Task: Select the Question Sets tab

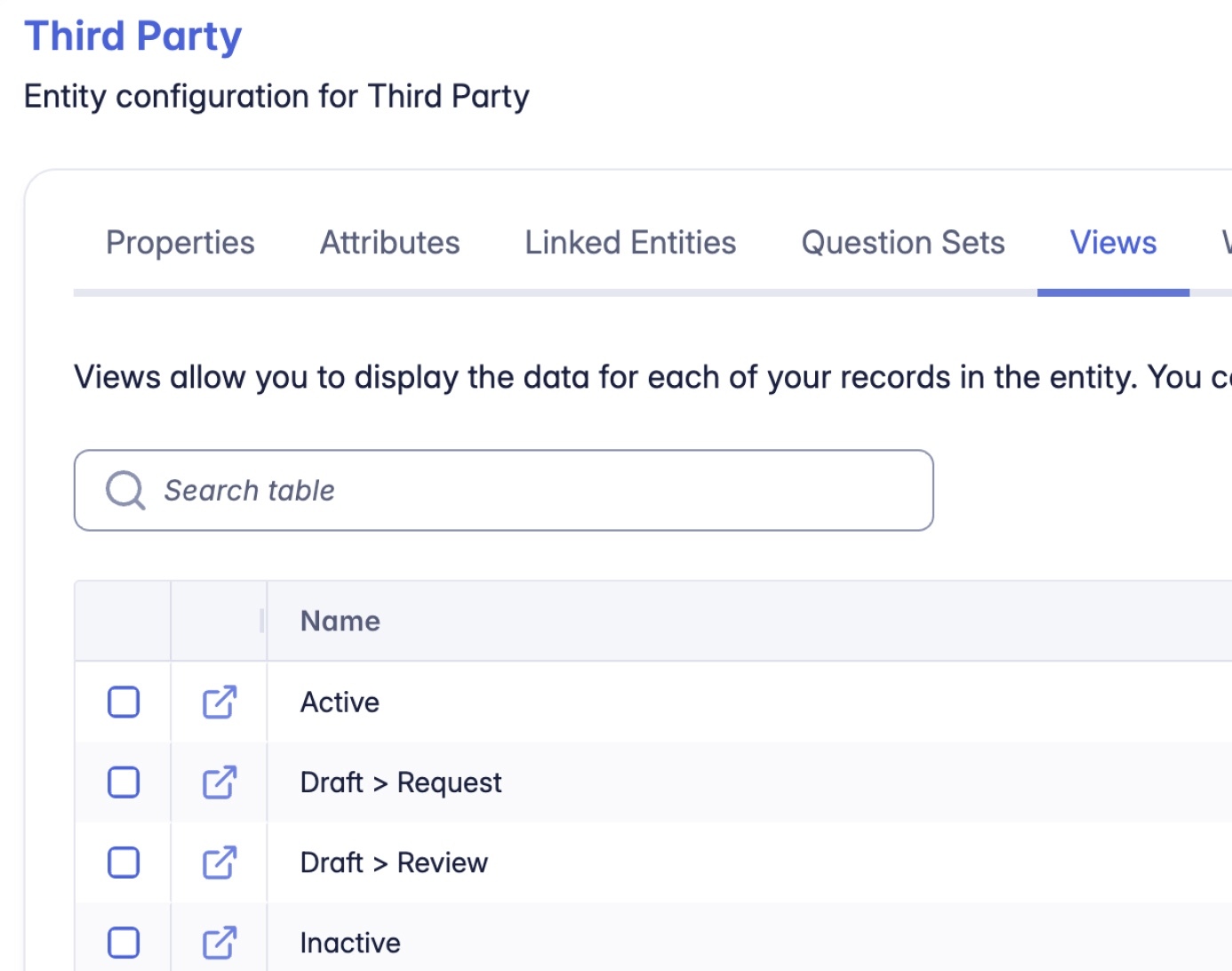Action: point(902,243)
